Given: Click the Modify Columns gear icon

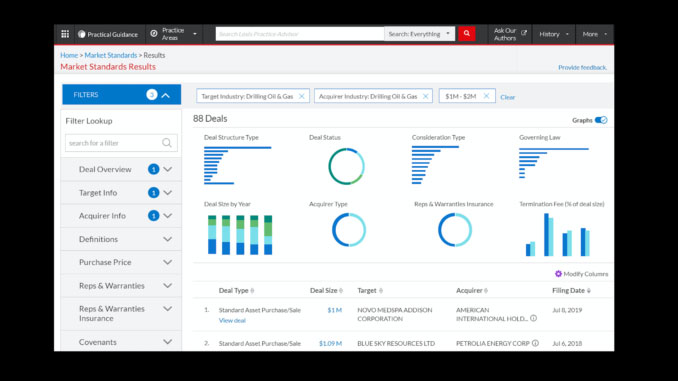Looking at the screenshot, I should tap(558, 274).
